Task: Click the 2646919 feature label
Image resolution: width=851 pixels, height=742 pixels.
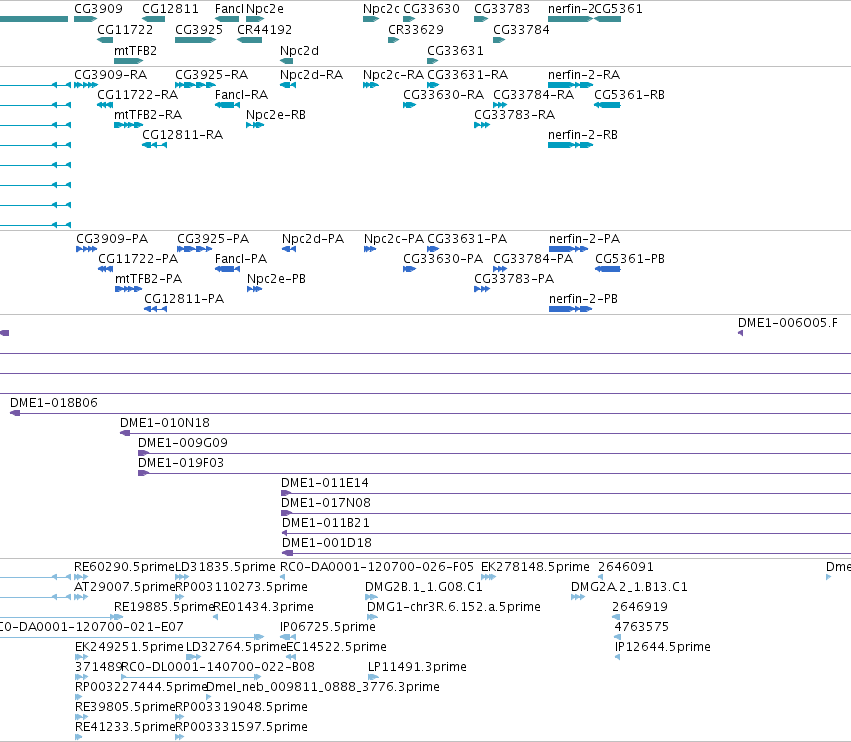Action: click(x=640, y=607)
